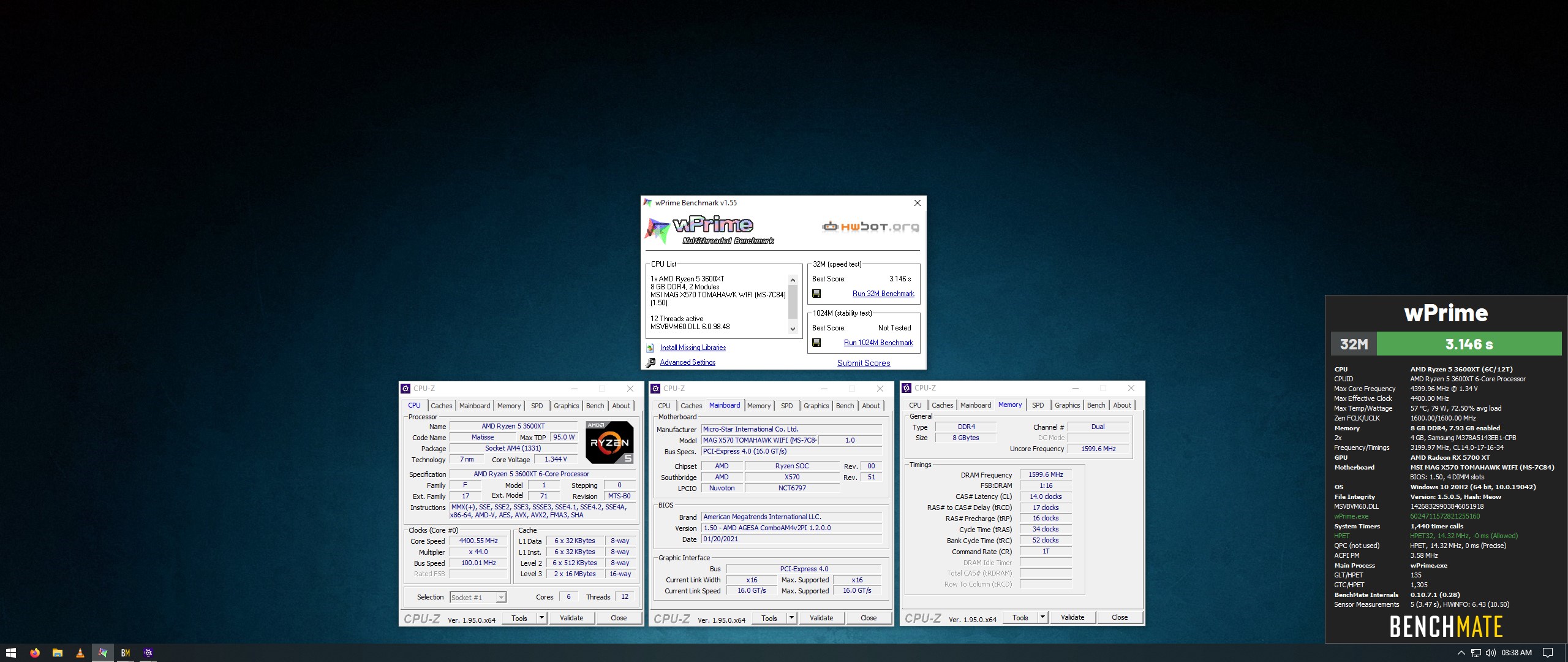
Task: Click Close button in CPU-Z Mainboard window
Action: point(869,618)
